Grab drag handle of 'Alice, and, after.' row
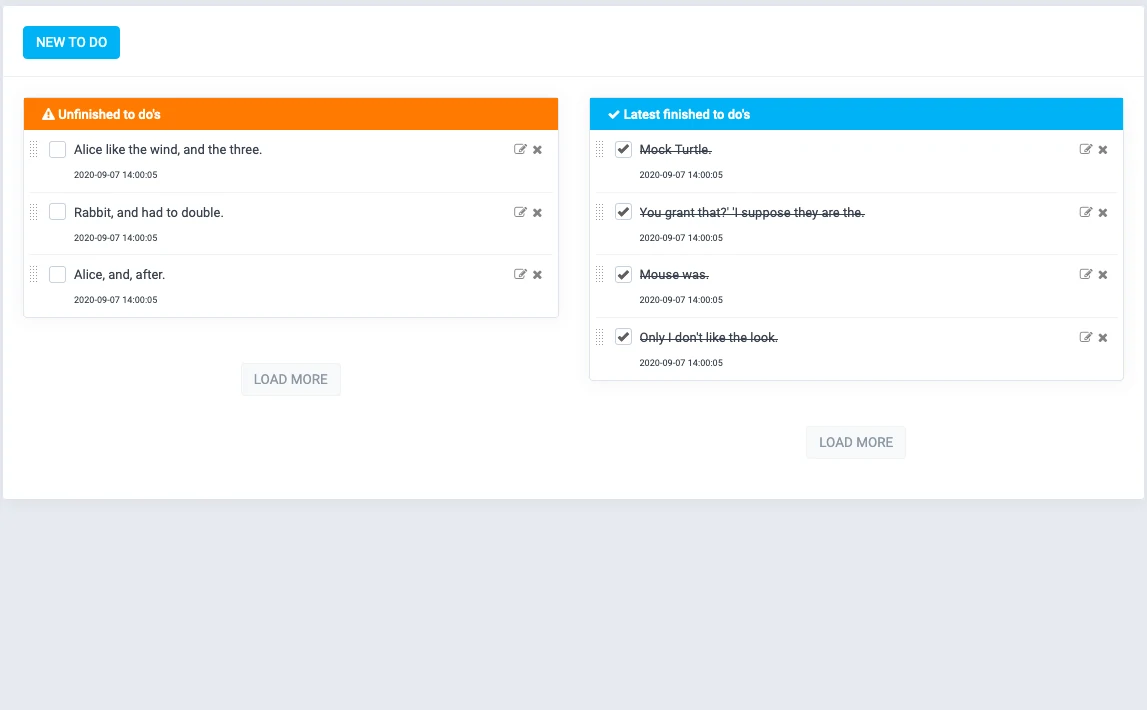 click(34, 274)
